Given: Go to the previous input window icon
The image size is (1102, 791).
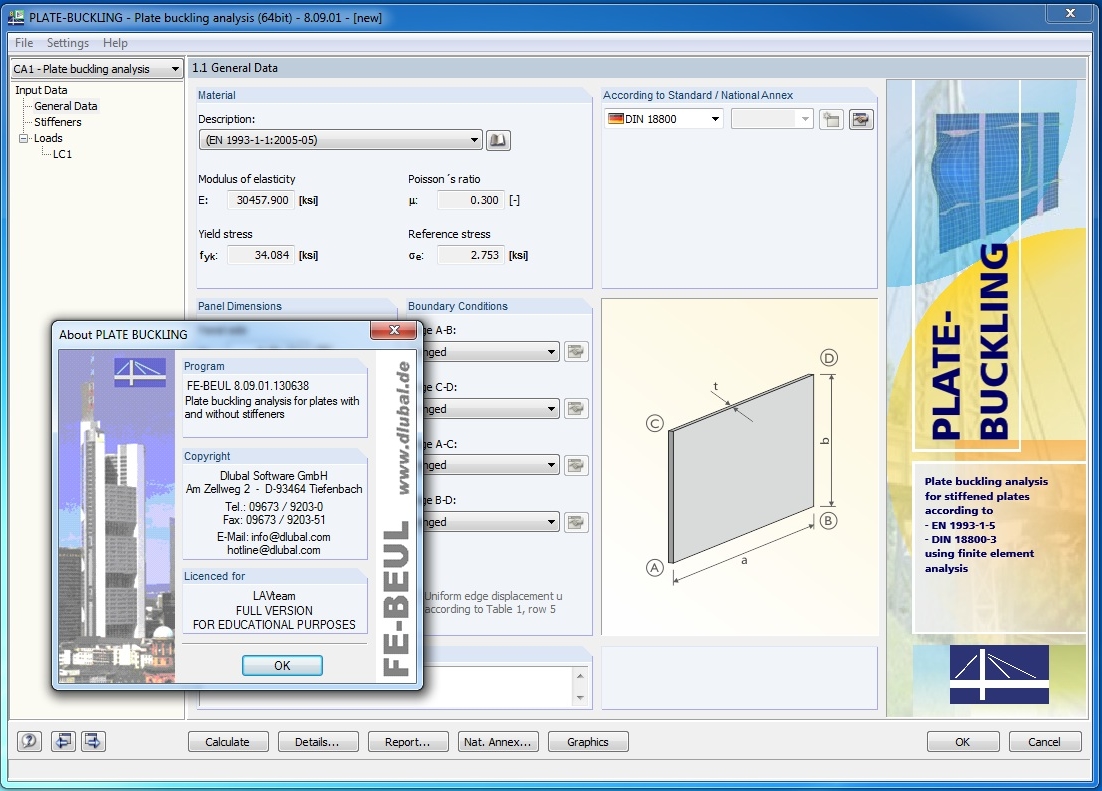Looking at the screenshot, I should point(63,741).
